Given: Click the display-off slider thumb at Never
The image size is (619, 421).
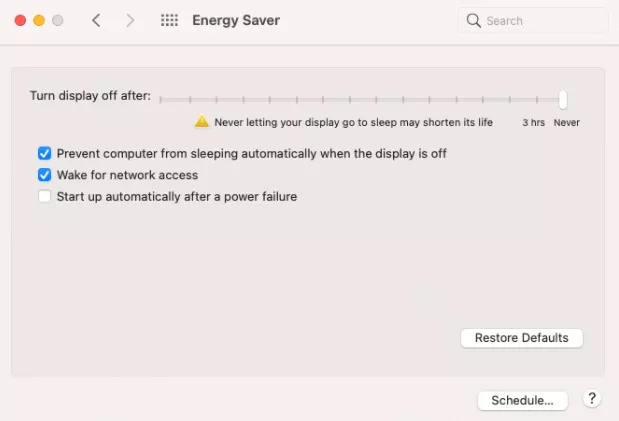Looking at the screenshot, I should 563,98.
